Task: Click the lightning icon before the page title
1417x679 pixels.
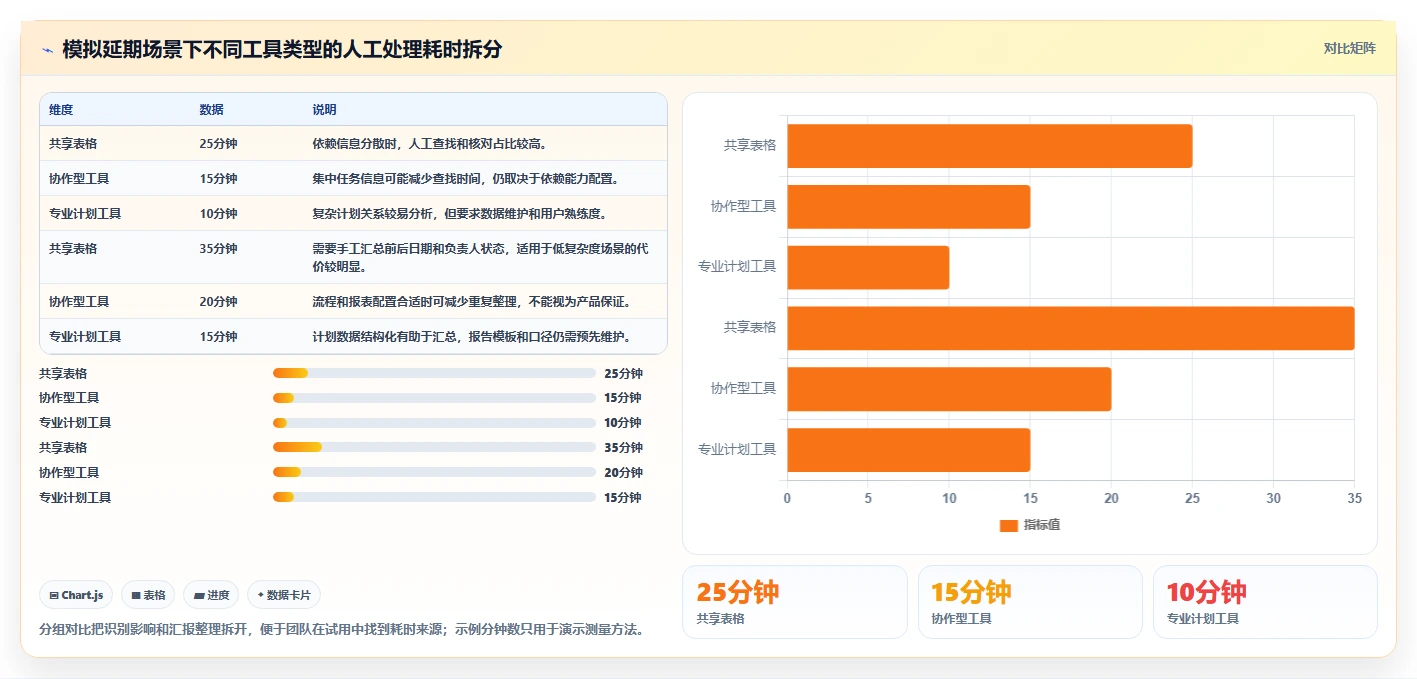Action: [x=47, y=50]
